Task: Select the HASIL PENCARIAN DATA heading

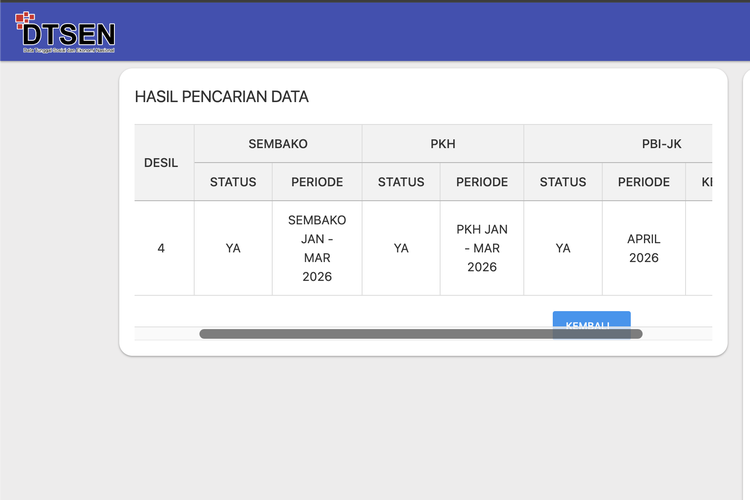Action: pyautogui.click(x=221, y=97)
